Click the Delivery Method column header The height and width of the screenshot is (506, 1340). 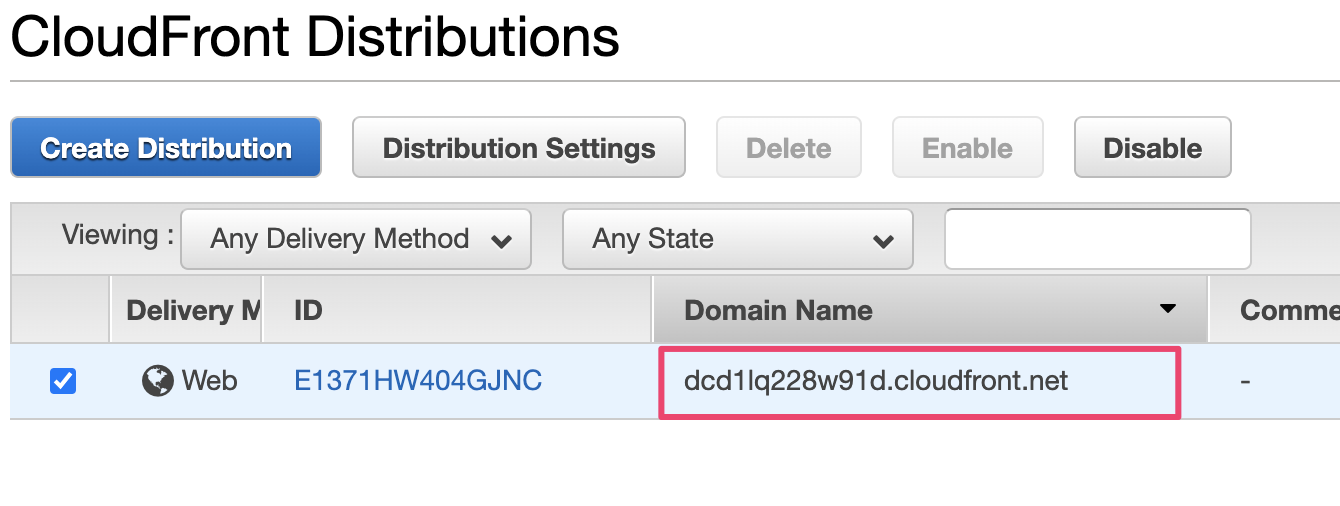(x=192, y=311)
